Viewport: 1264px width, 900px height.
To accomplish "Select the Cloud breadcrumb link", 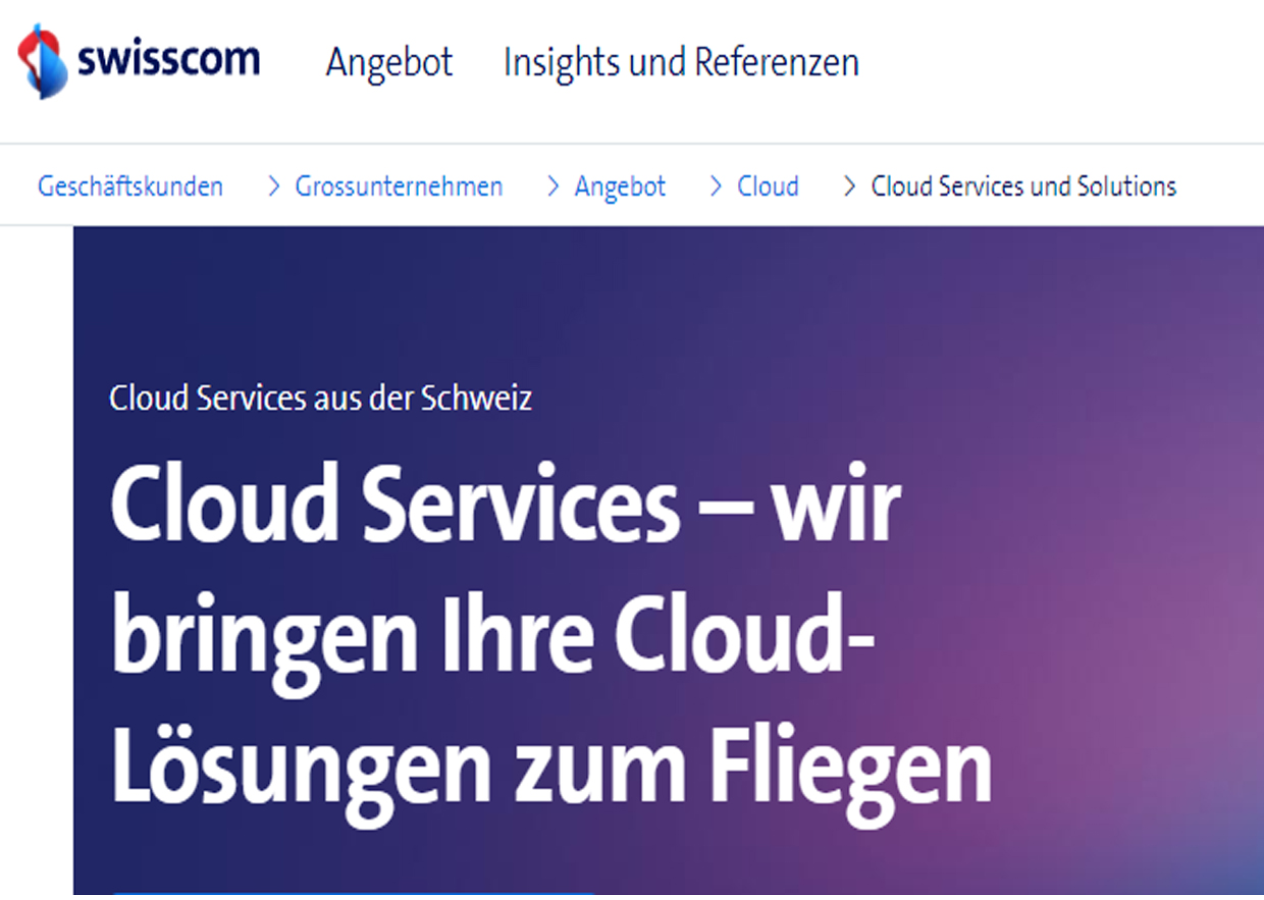I will [x=768, y=186].
